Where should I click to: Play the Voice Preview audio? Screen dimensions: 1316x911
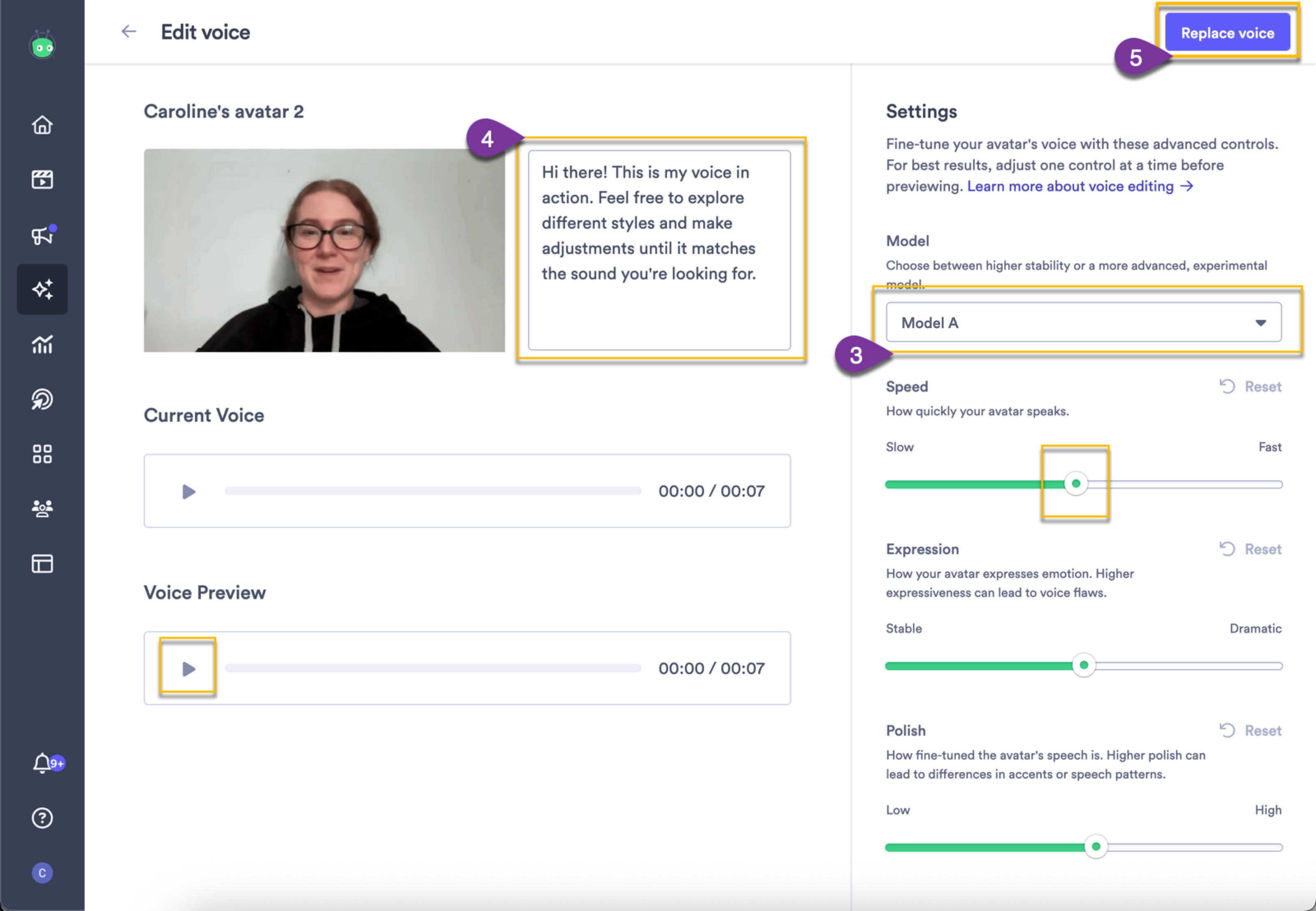188,668
